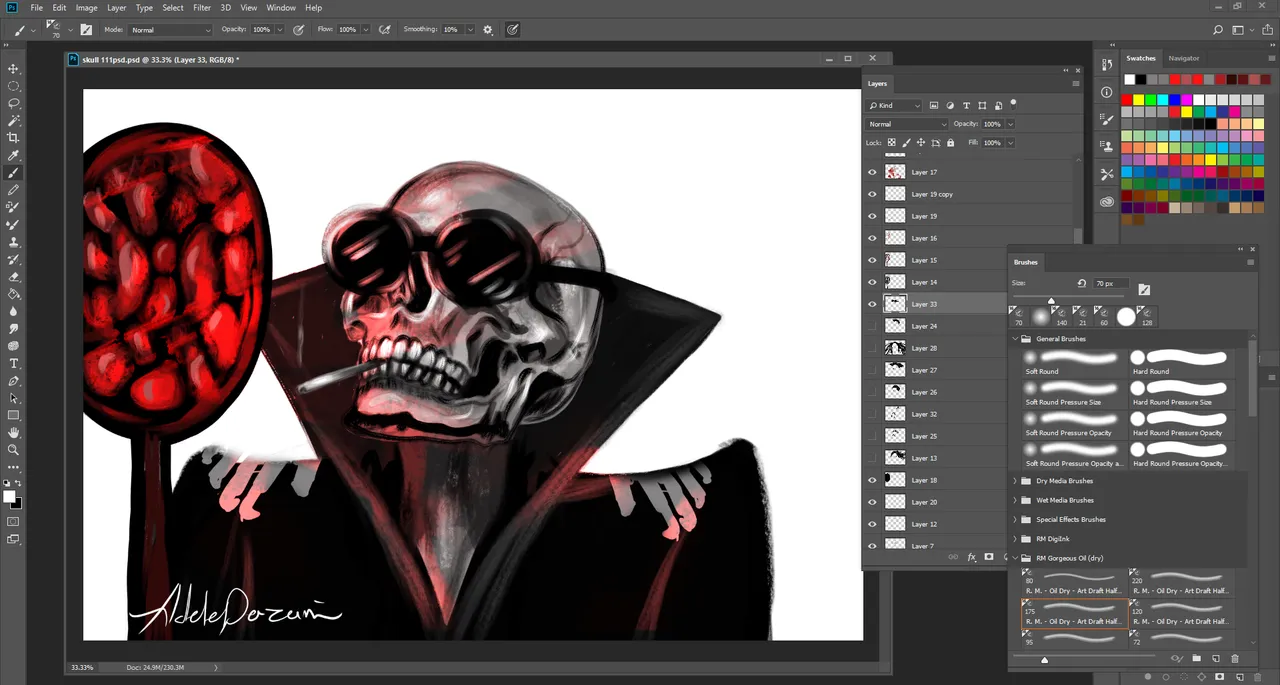Image resolution: width=1280 pixels, height=685 pixels.
Task: Open layer blend mode Normal dropdown
Action: [x=907, y=124]
